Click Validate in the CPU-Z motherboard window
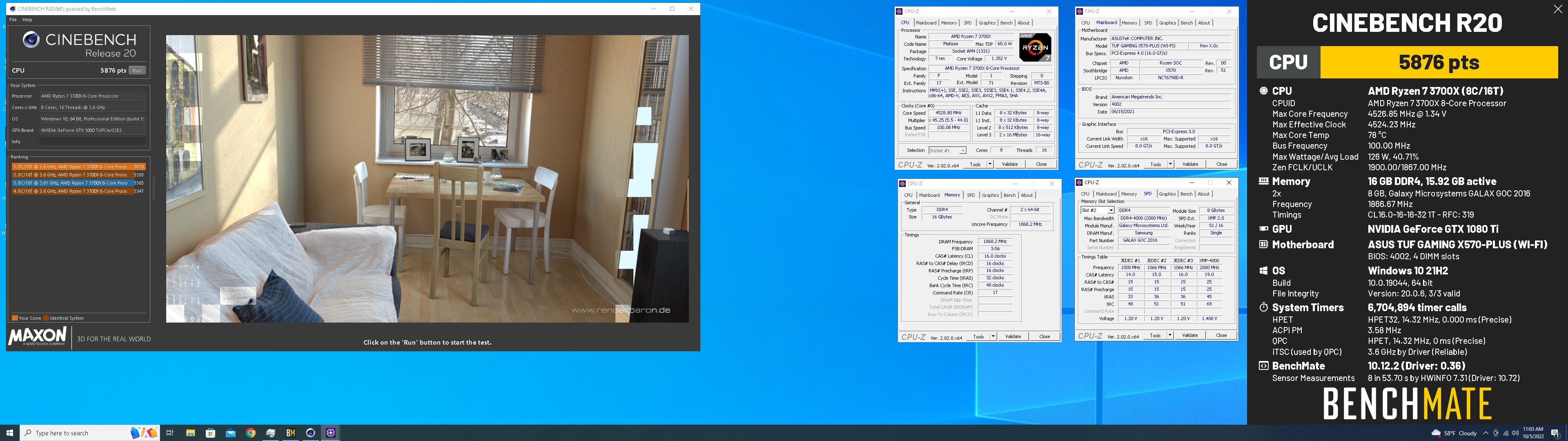 coord(1190,164)
